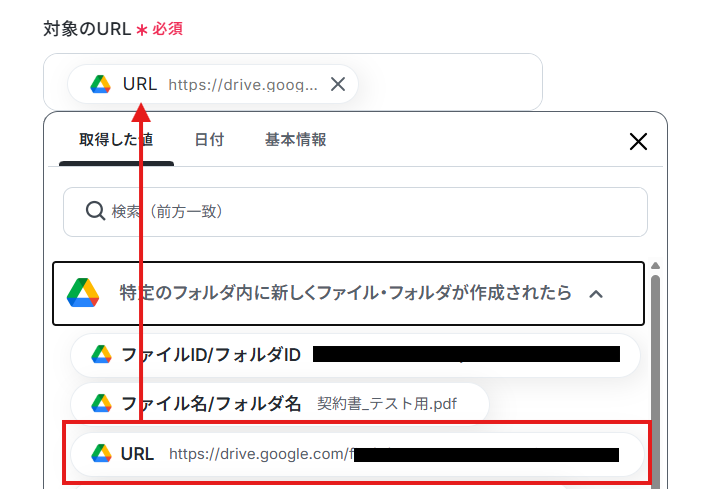This screenshot has width=709, height=489.
Task: Switch to the 取得した値 tab
Action: [116, 140]
